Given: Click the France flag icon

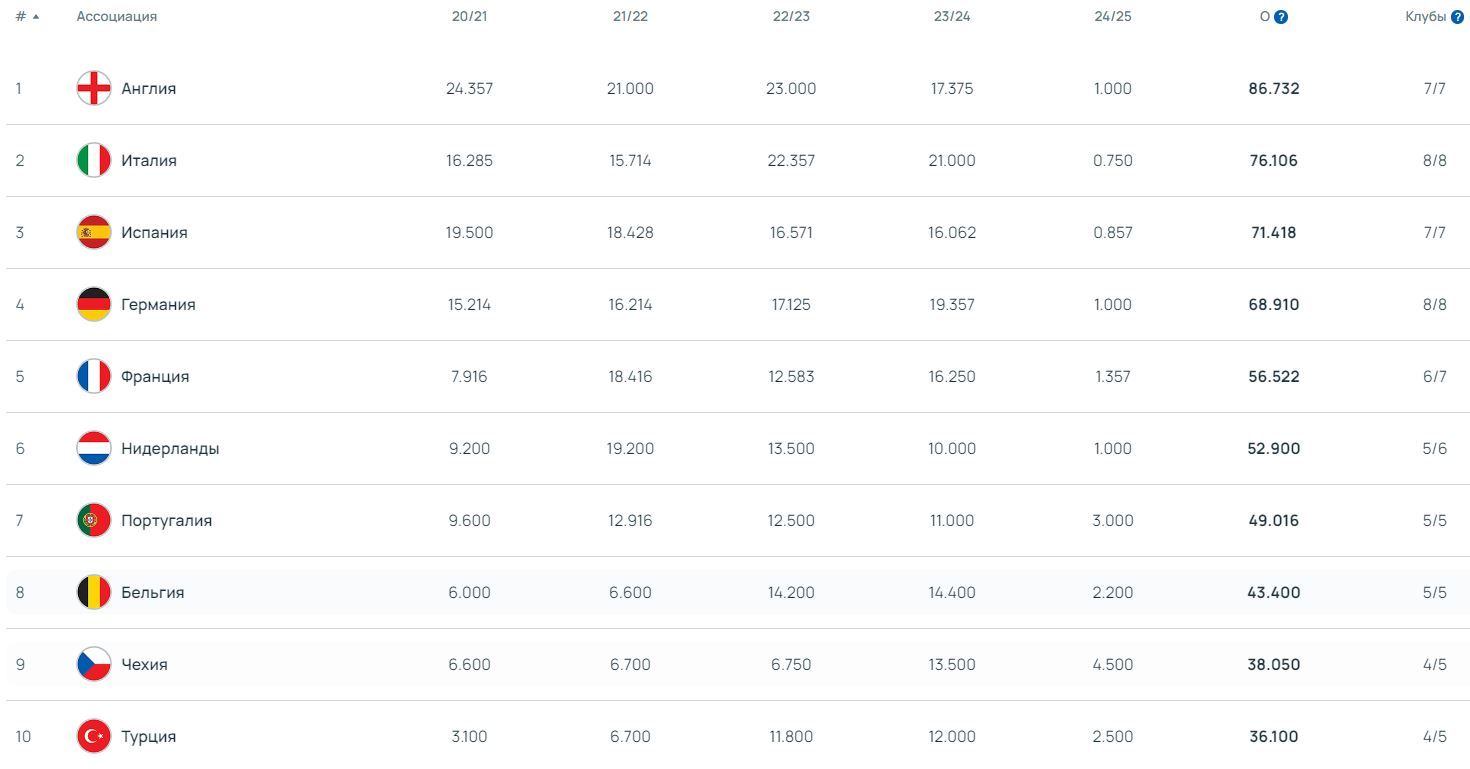Looking at the screenshot, I should point(94,376).
